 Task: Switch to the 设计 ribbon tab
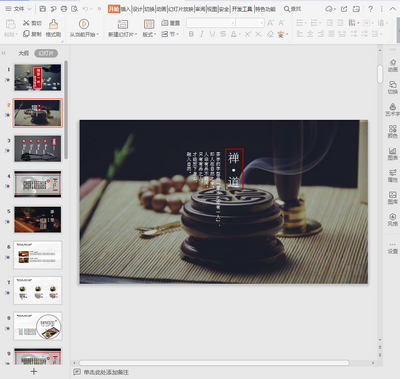(x=137, y=9)
